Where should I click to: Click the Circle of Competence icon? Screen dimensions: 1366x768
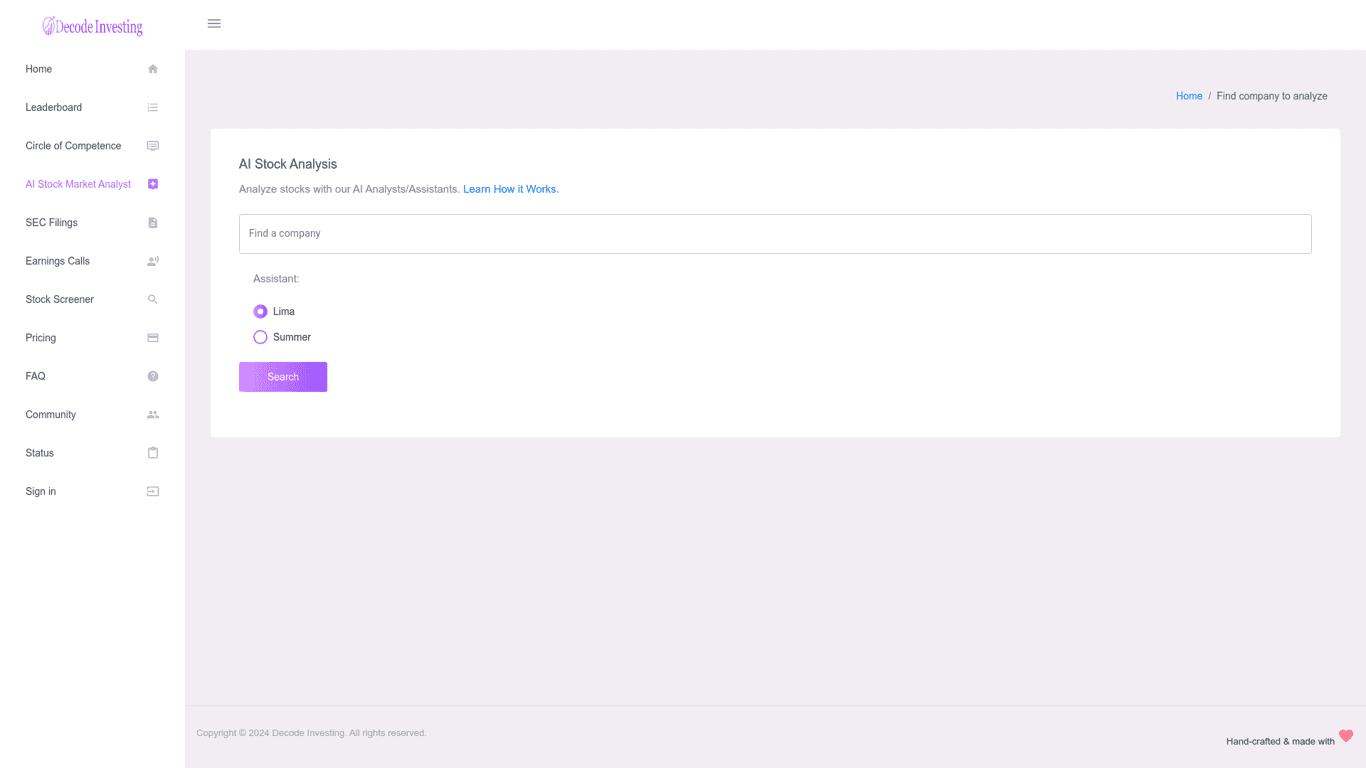(x=153, y=146)
